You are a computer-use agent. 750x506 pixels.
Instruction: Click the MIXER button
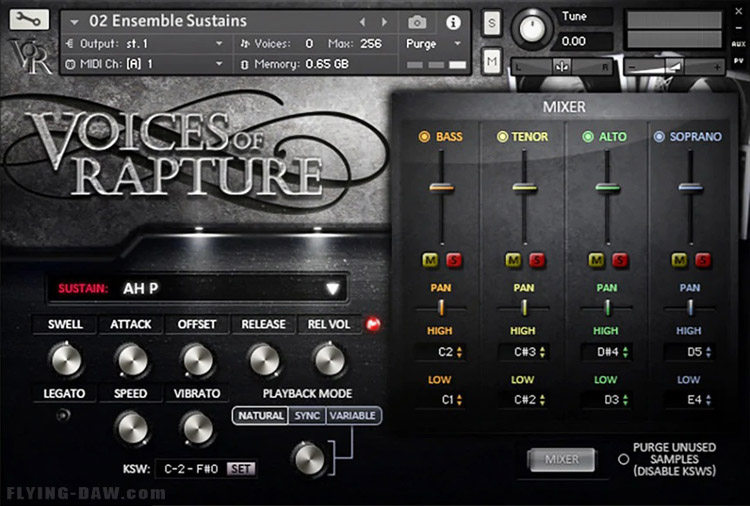point(562,460)
